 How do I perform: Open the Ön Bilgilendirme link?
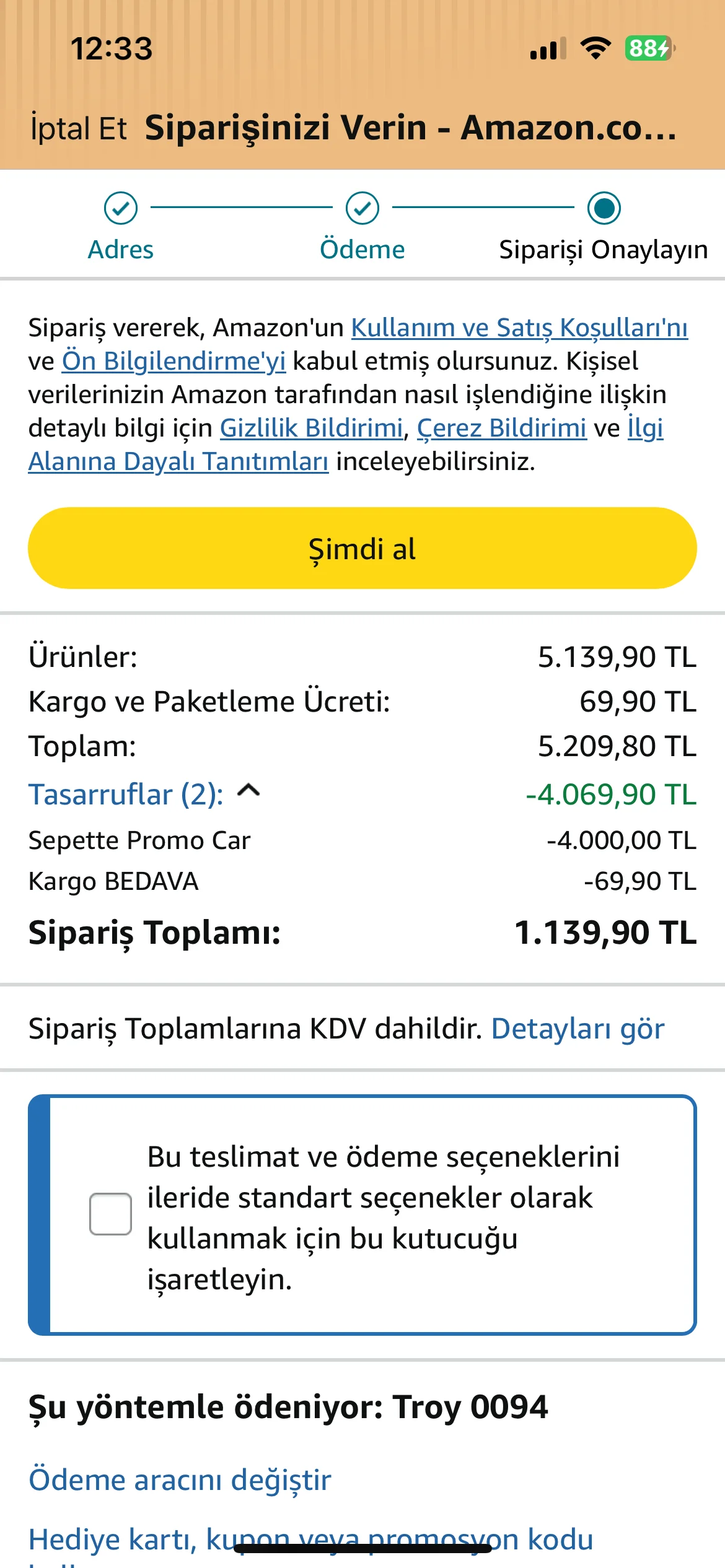pos(174,362)
